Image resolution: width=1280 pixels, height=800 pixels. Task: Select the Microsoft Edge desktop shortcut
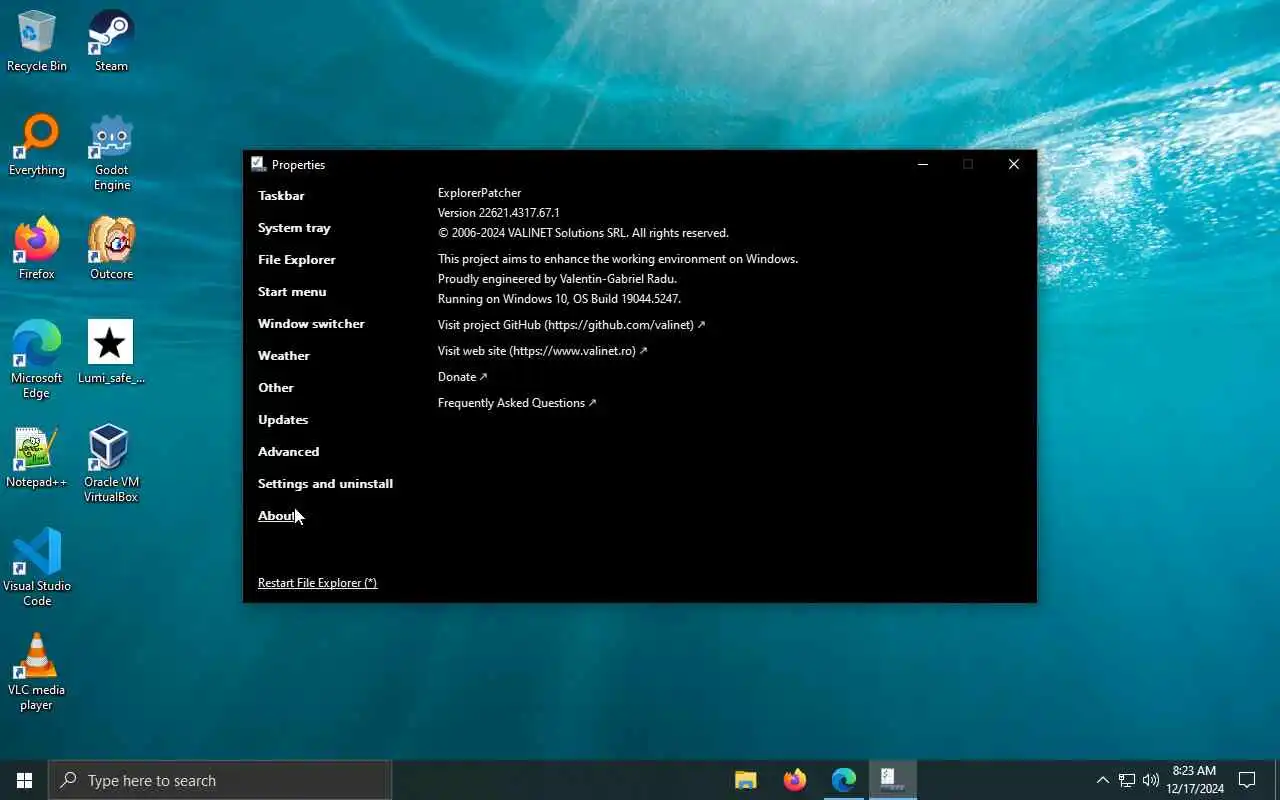pos(37,360)
